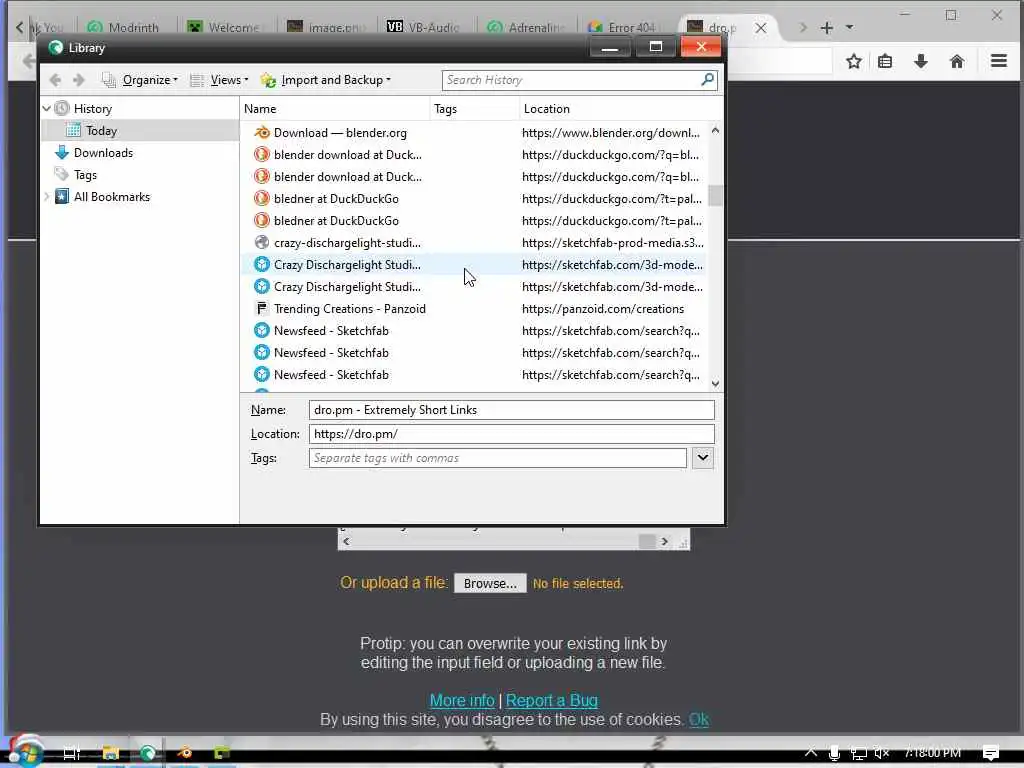1024x768 pixels.
Task: Click the Tags input field
Action: coord(498,458)
